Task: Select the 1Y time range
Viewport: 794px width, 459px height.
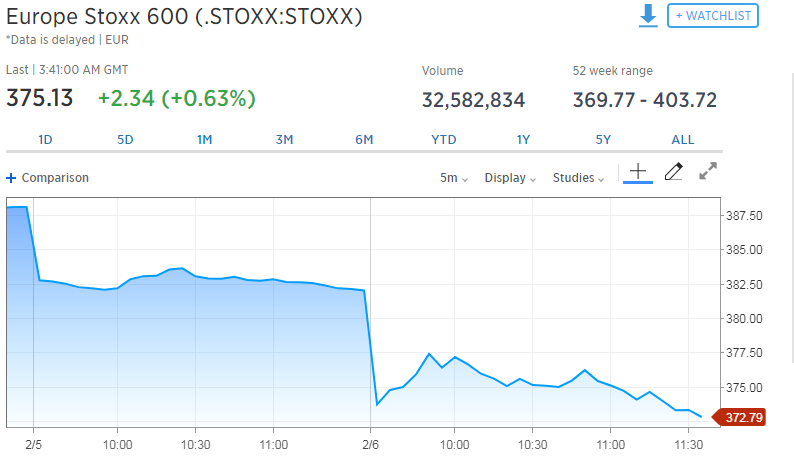Action: [523, 140]
